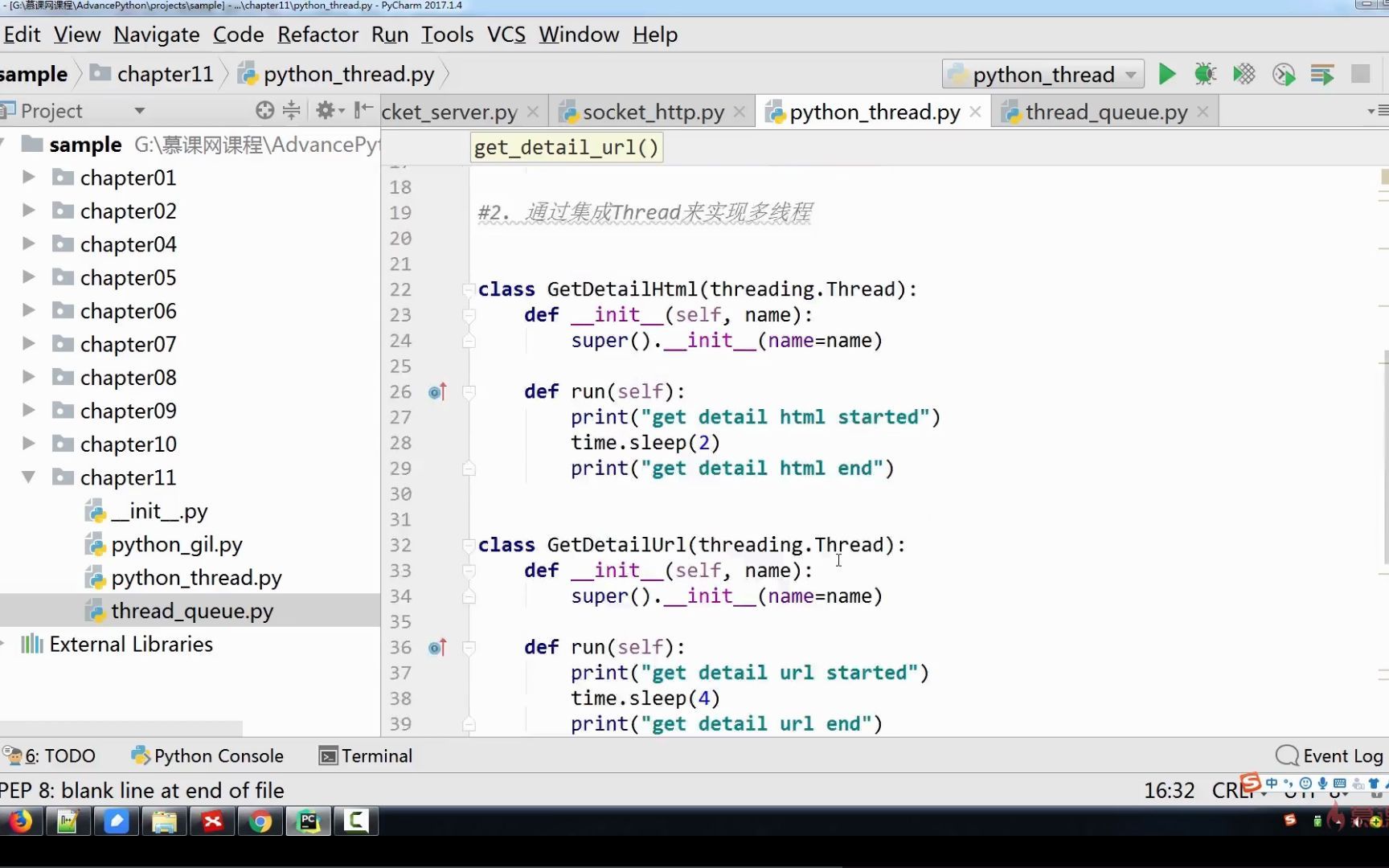The height and width of the screenshot is (868, 1389).
Task: Open Chrome from the taskbar
Action: tap(260, 821)
